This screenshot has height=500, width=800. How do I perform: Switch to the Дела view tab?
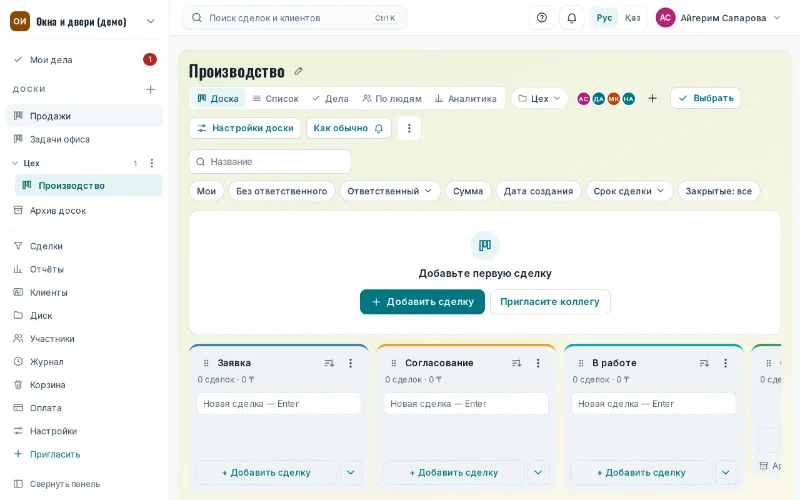click(330, 98)
